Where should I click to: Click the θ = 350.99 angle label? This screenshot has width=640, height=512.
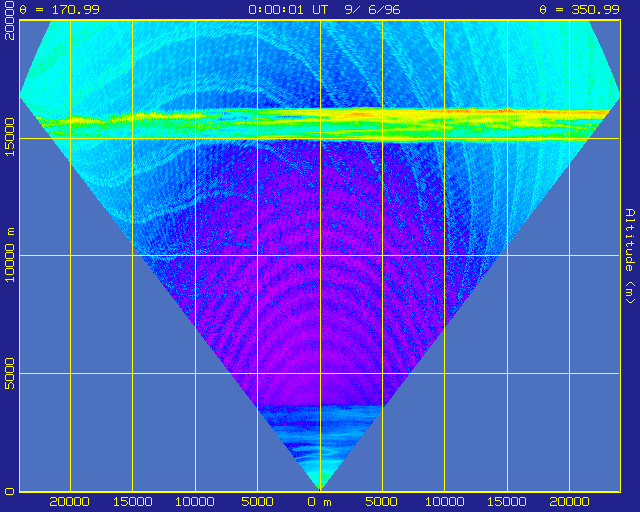coord(580,9)
